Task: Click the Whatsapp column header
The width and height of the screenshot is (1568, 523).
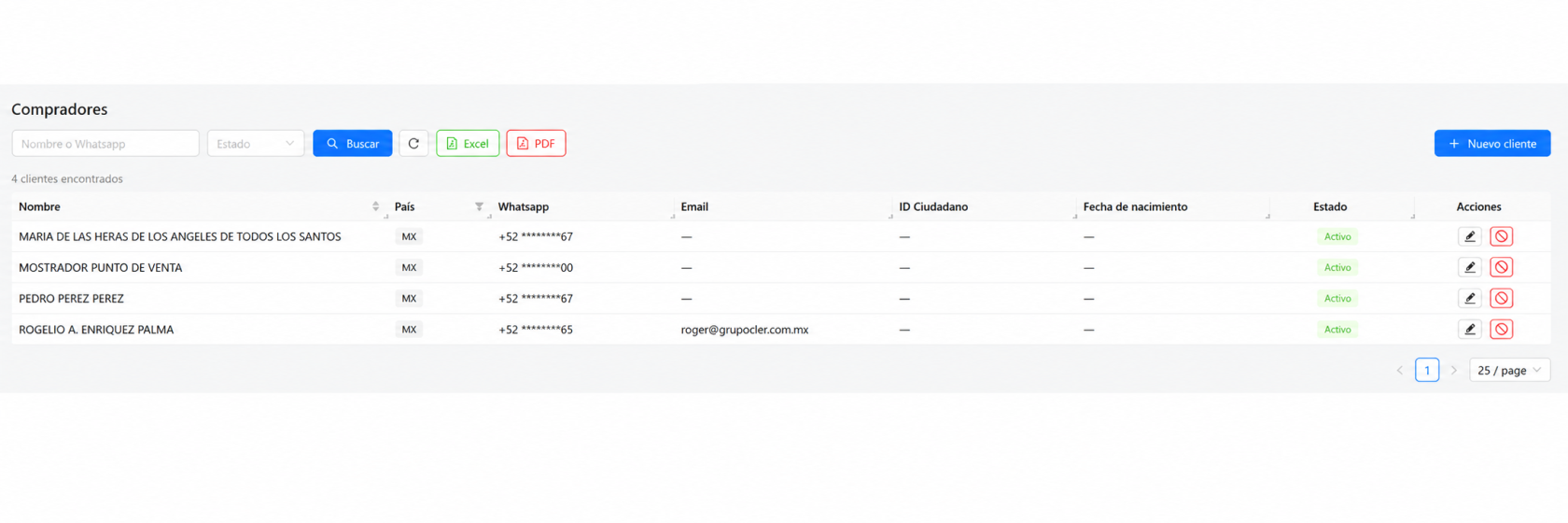Action: pyautogui.click(x=524, y=206)
